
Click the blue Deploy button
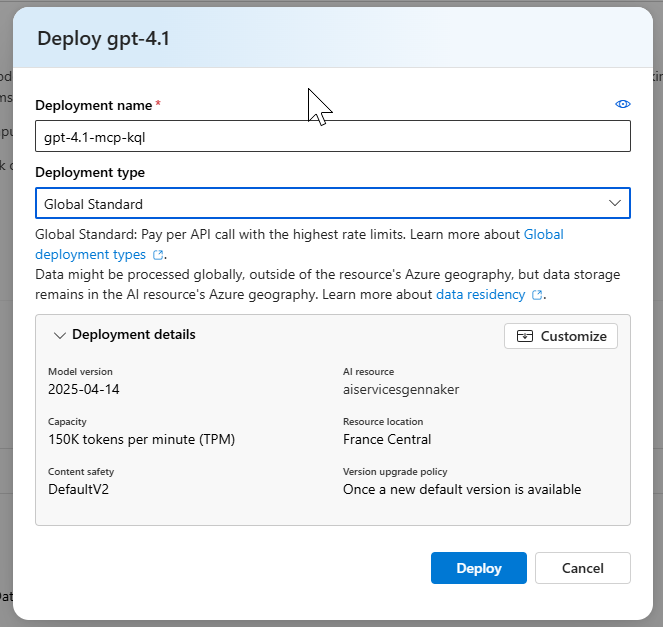pyautogui.click(x=478, y=568)
